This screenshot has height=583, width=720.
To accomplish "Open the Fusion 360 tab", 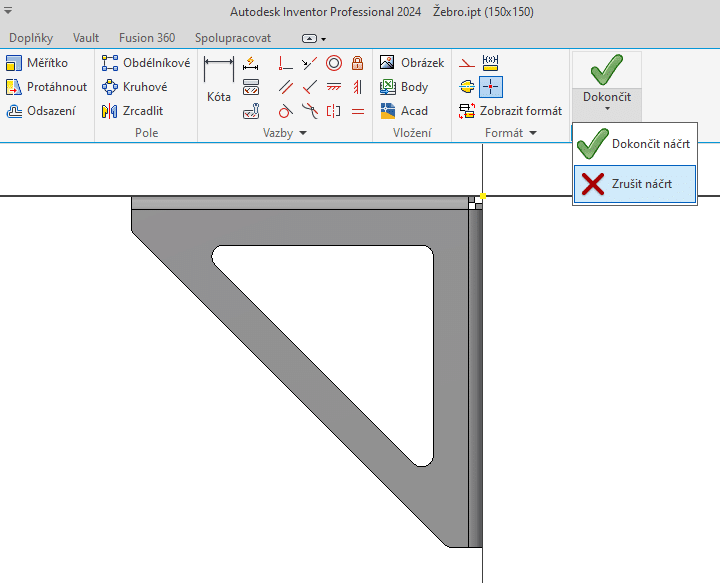I will pos(147,38).
